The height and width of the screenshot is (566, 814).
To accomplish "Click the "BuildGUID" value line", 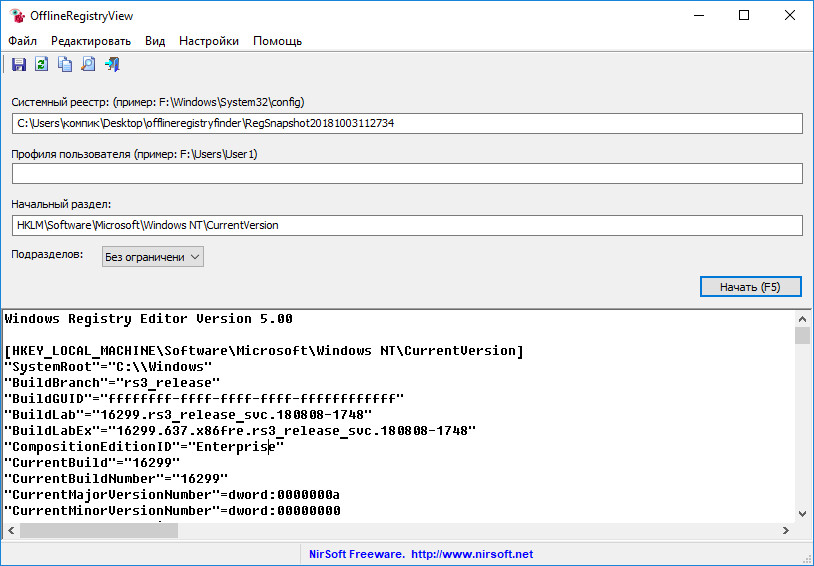I will (x=204, y=399).
